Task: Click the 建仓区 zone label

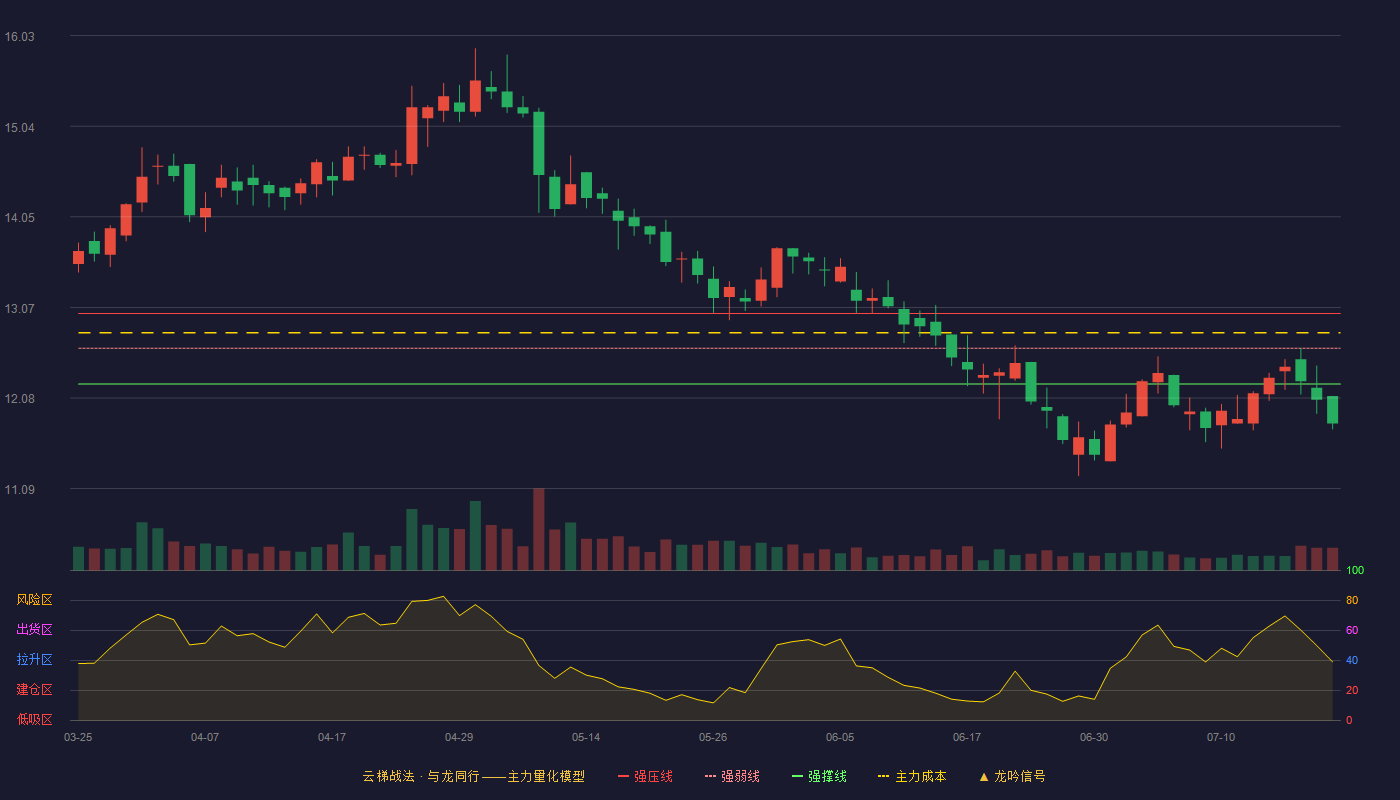Action: click(x=35, y=690)
